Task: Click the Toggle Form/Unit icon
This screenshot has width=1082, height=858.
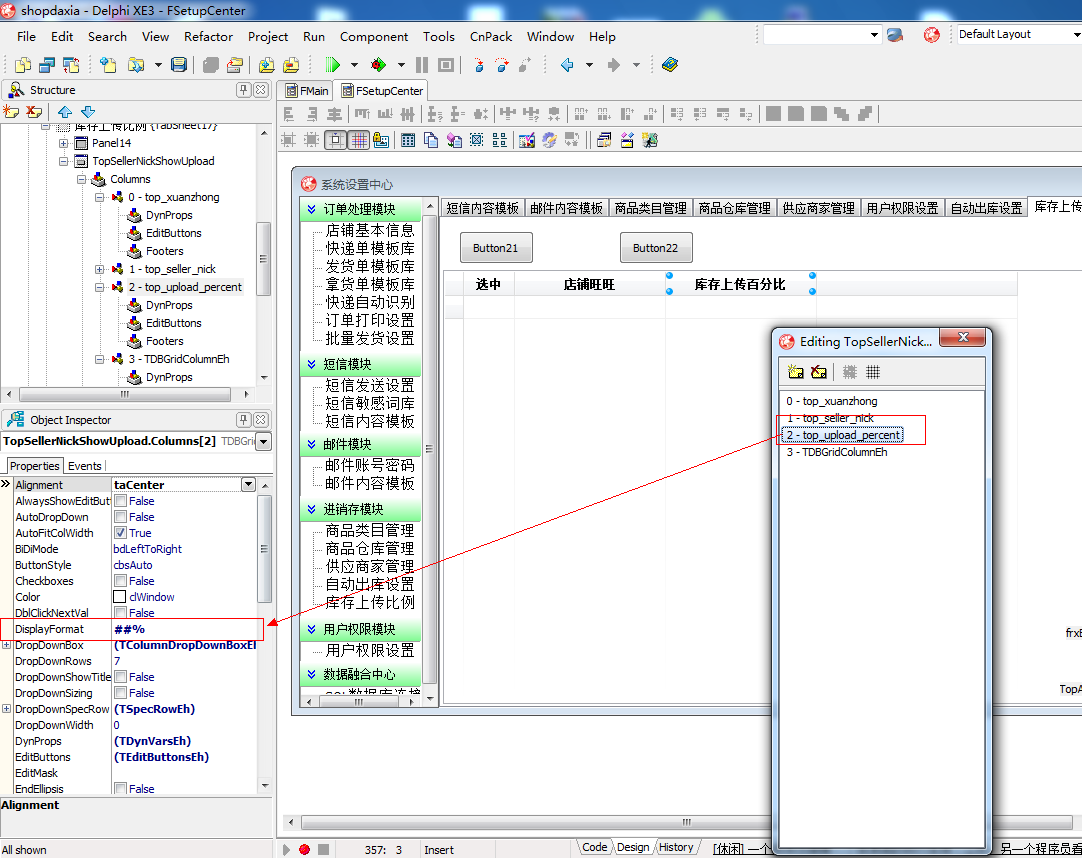Action: (70, 65)
